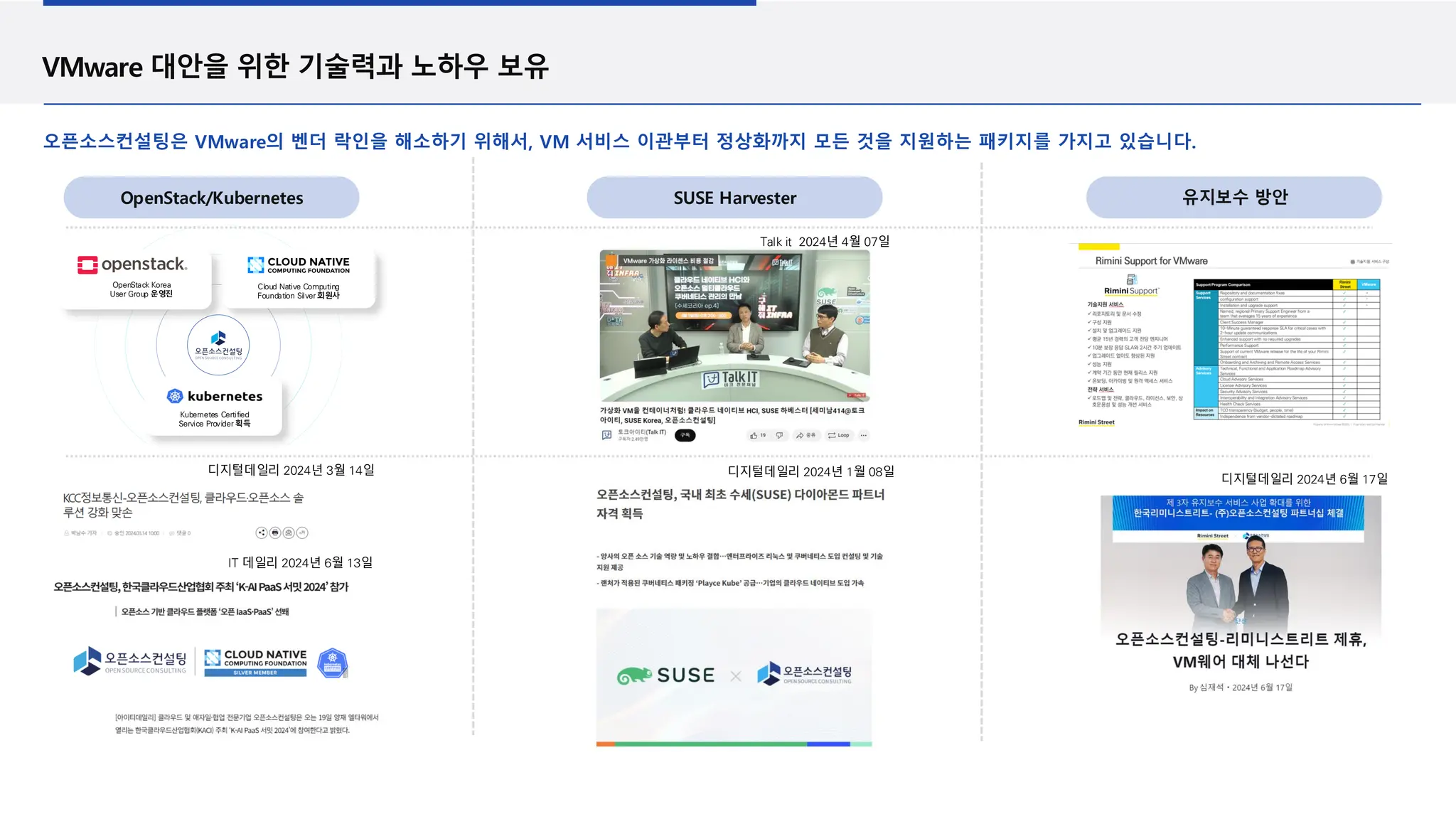Click the 오픈소스컨설팅 logo beside CNCF Silver Member
The height and width of the screenshot is (819, 1456).
pyautogui.click(x=130, y=660)
